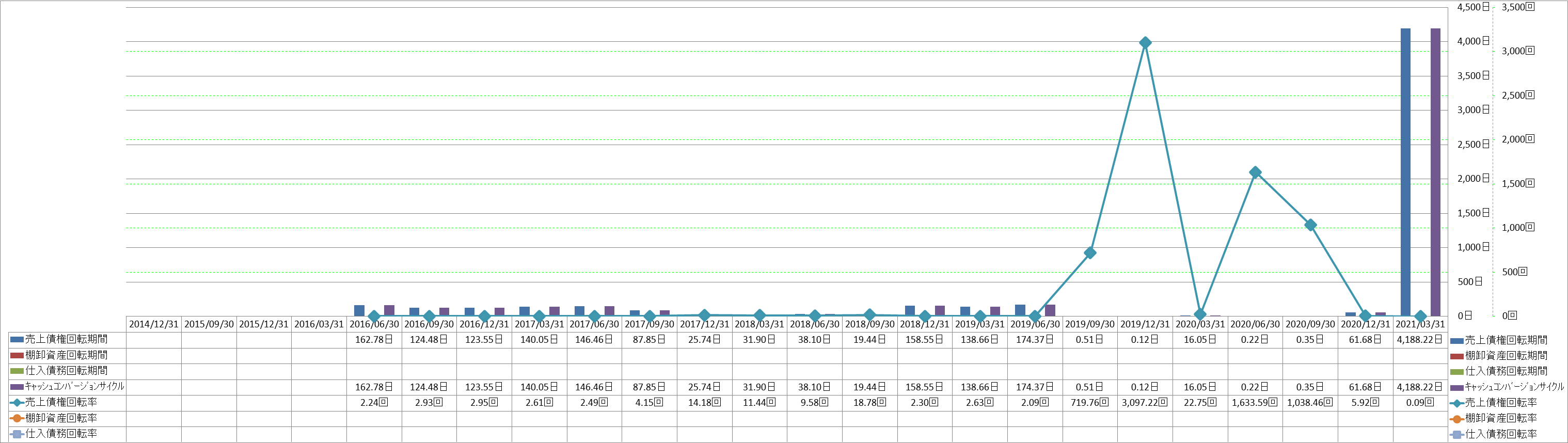Click the 2.24回 cell under 2016/06/30
The height and width of the screenshot is (443, 1568).
click(374, 403)
